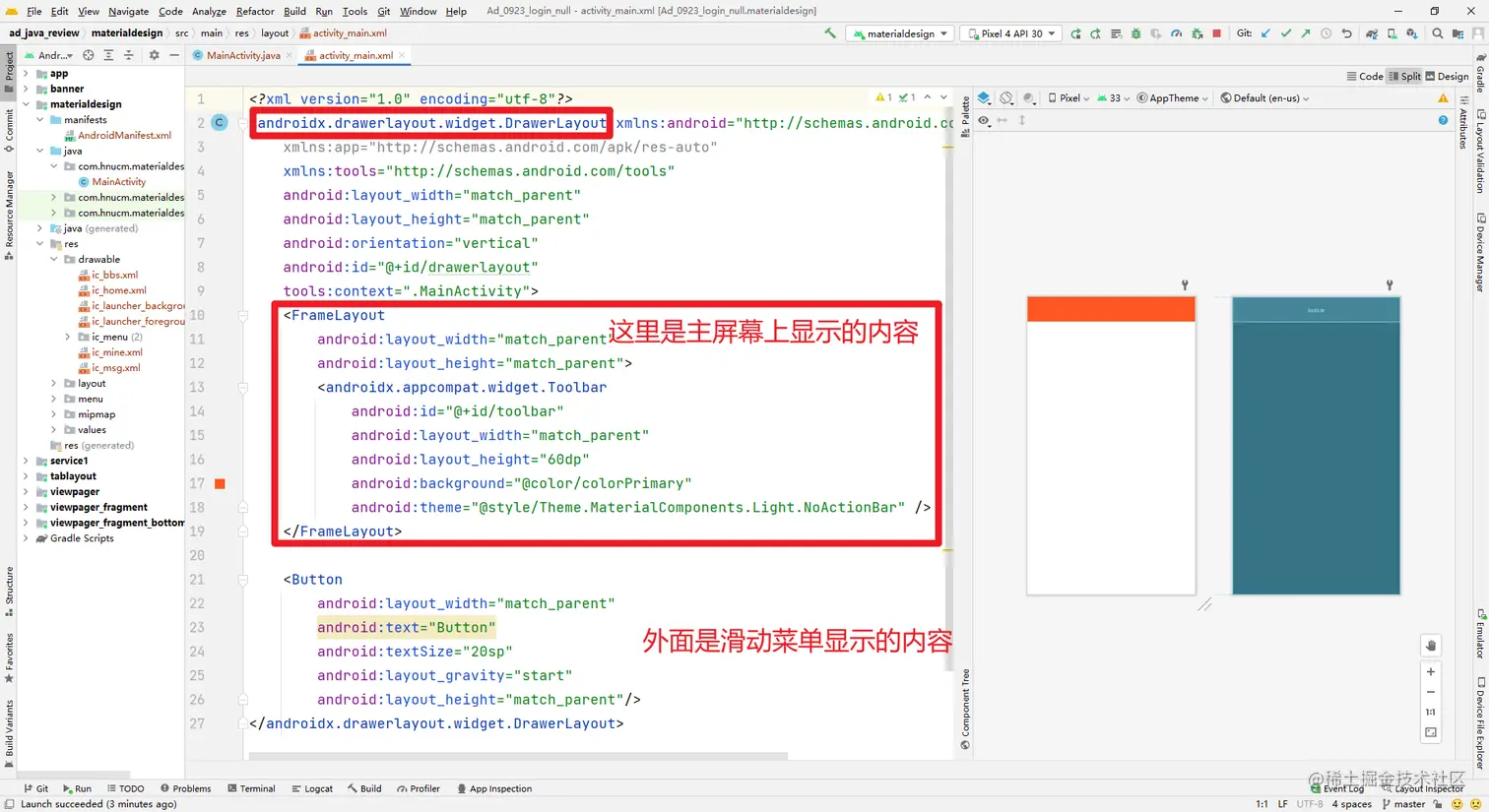Zoom out the layout preview

(1431, 692)
